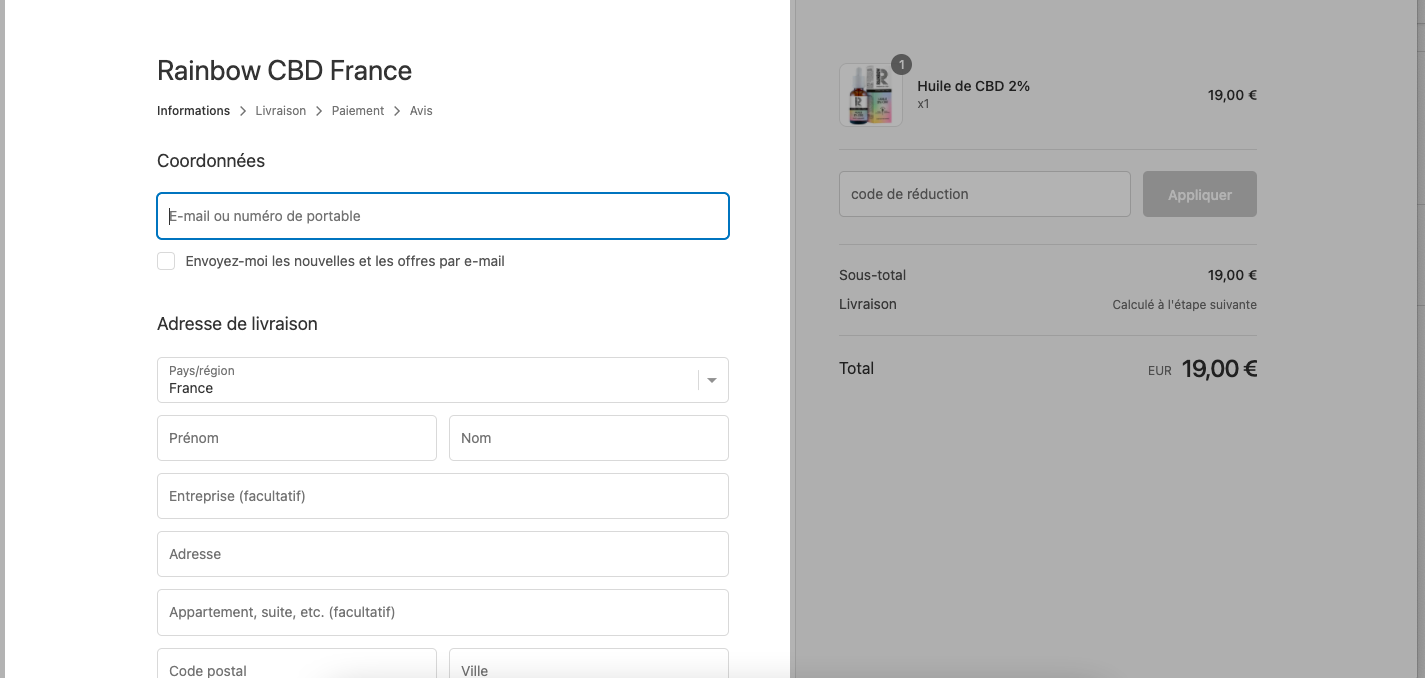Open the France country selector
This screenshot has width=1425, height=678.
[x=443, y=380]
